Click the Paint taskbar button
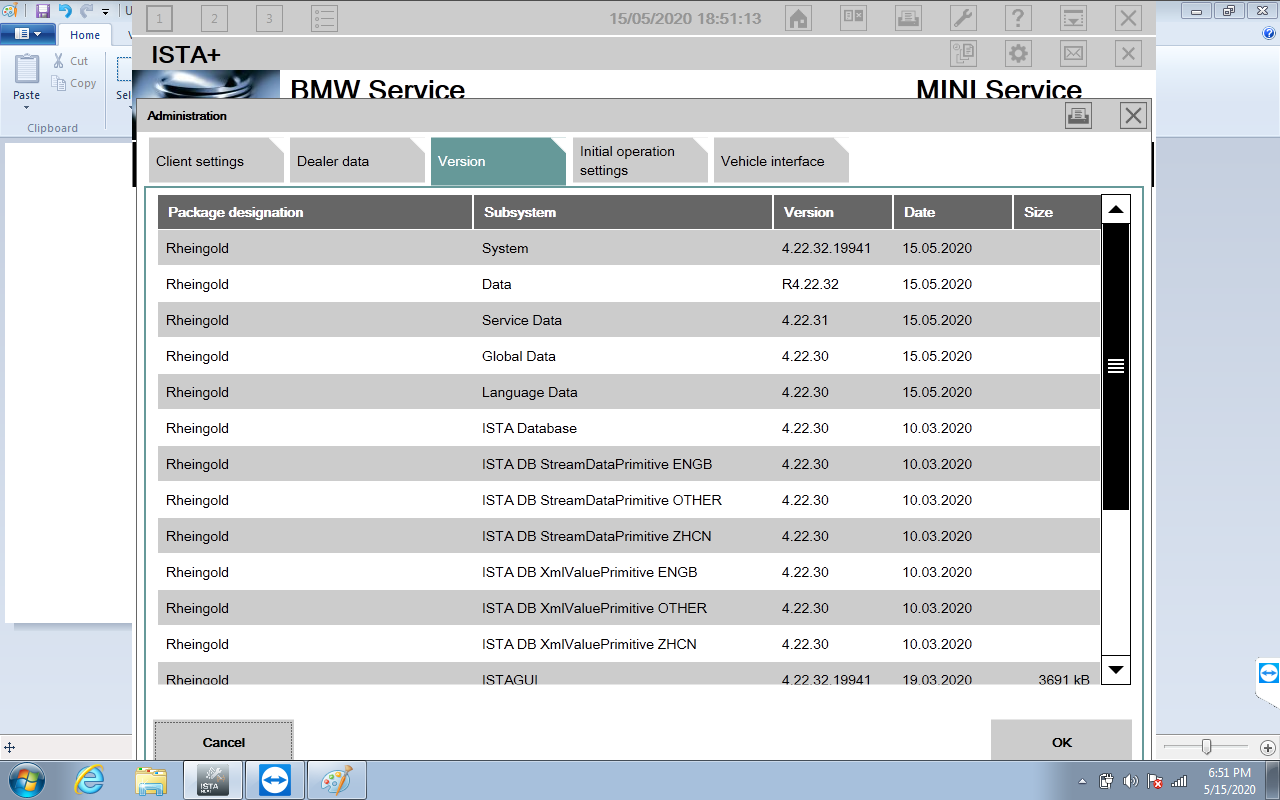 coord(335,780)
